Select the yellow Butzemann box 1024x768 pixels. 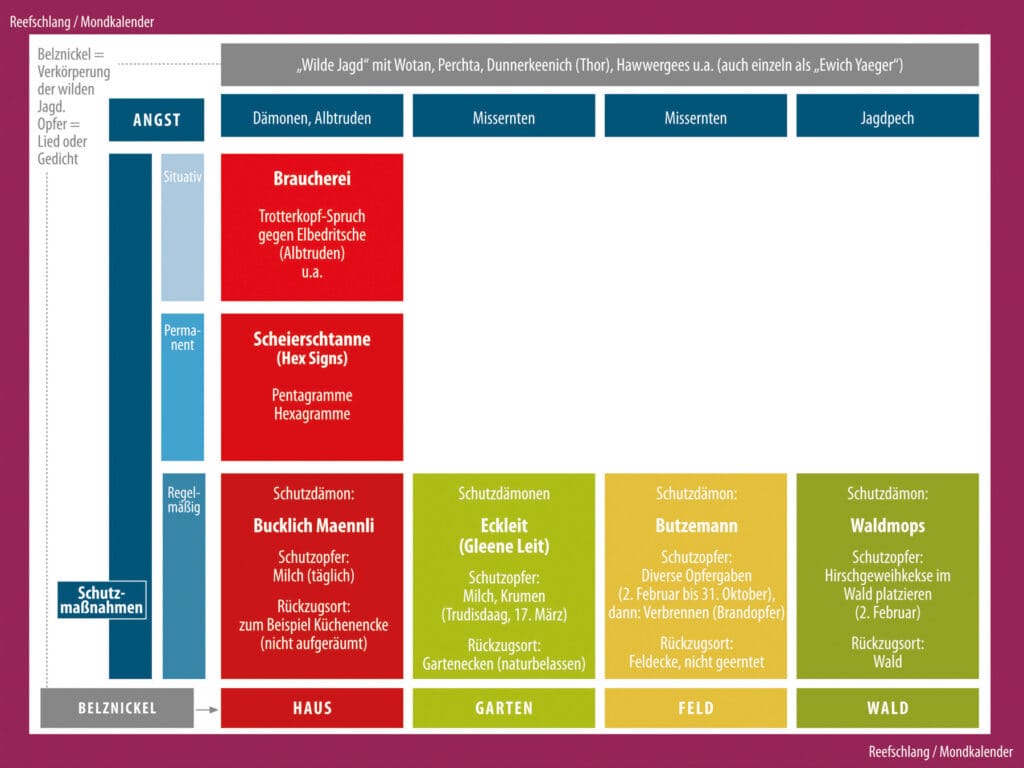pos(695,576)
